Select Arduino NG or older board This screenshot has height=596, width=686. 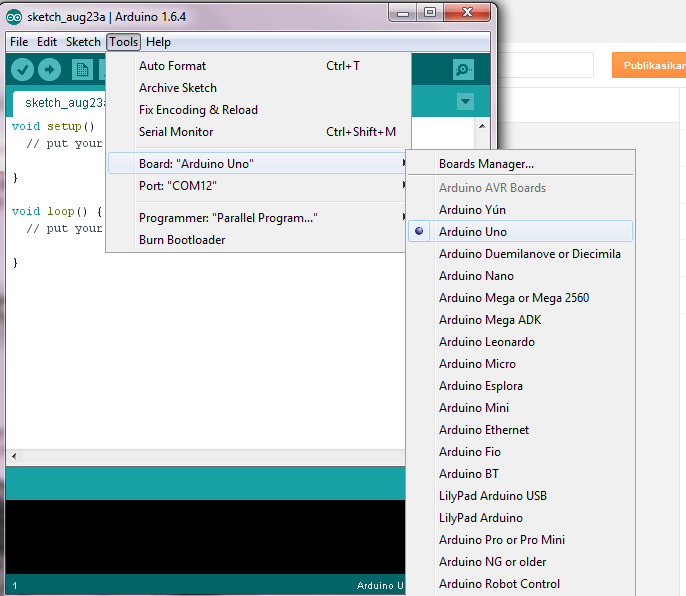click(x=520, y=561)
